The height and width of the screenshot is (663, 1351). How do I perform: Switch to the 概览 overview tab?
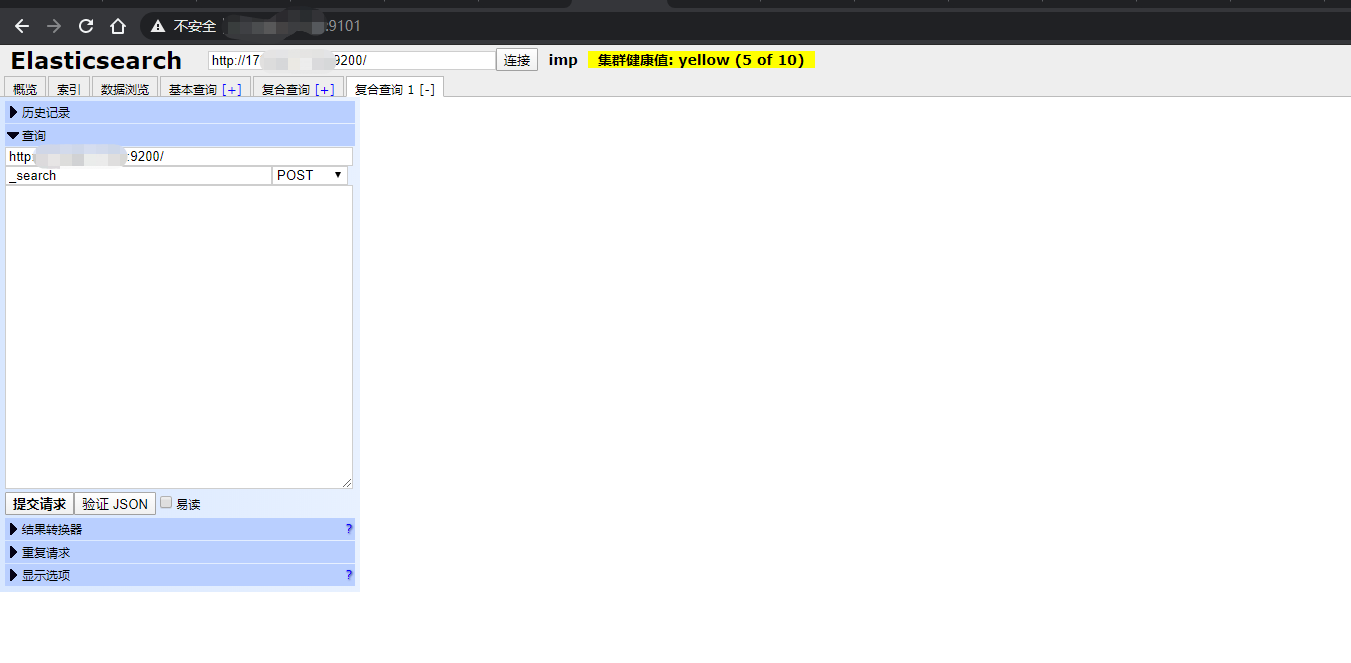pyautogui.click(x=25, y=88)
